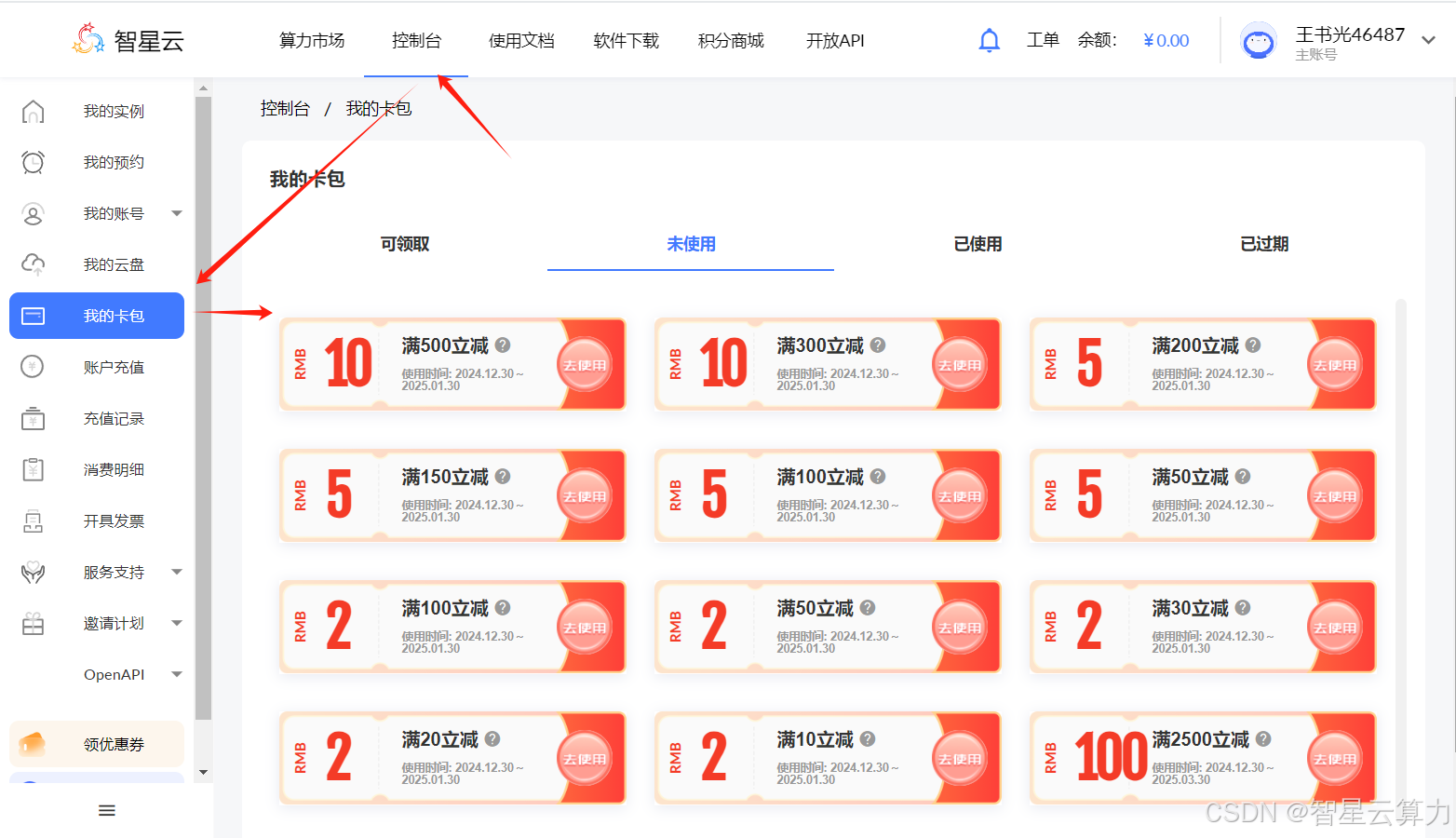The width and height of the screenshot is (1456, 838).
Task: Click 去使用 on 满300立减 coupon
Action: coord(960,365)
